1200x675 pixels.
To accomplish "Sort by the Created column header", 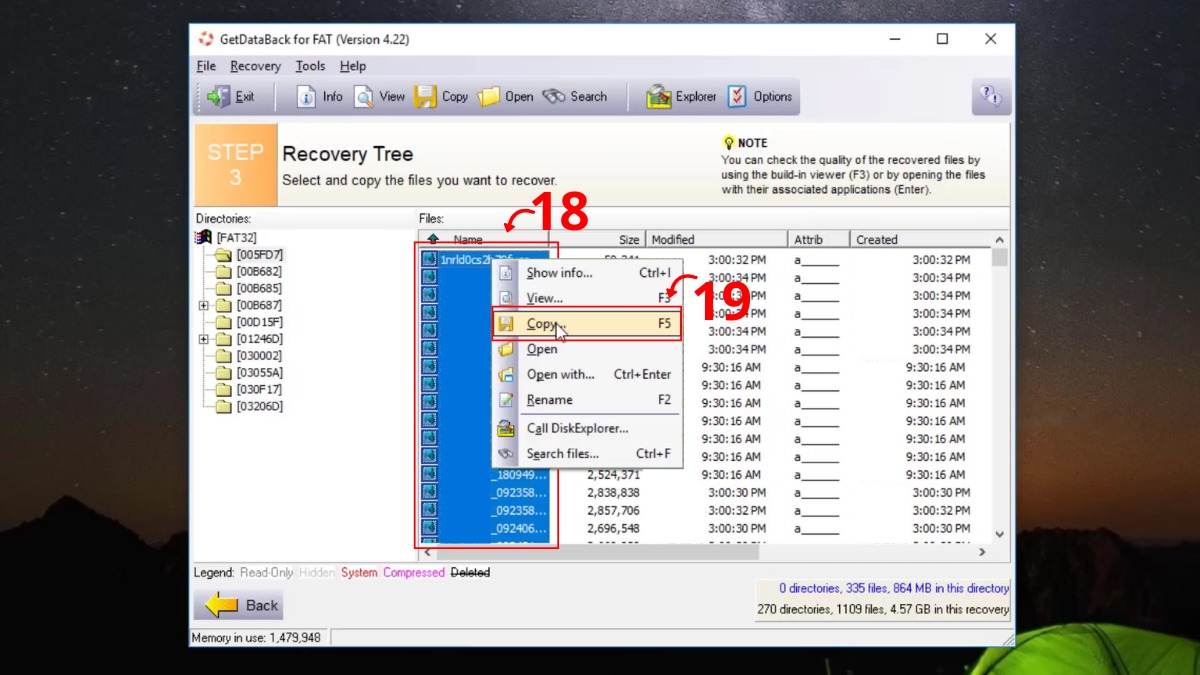I will 921,240.
